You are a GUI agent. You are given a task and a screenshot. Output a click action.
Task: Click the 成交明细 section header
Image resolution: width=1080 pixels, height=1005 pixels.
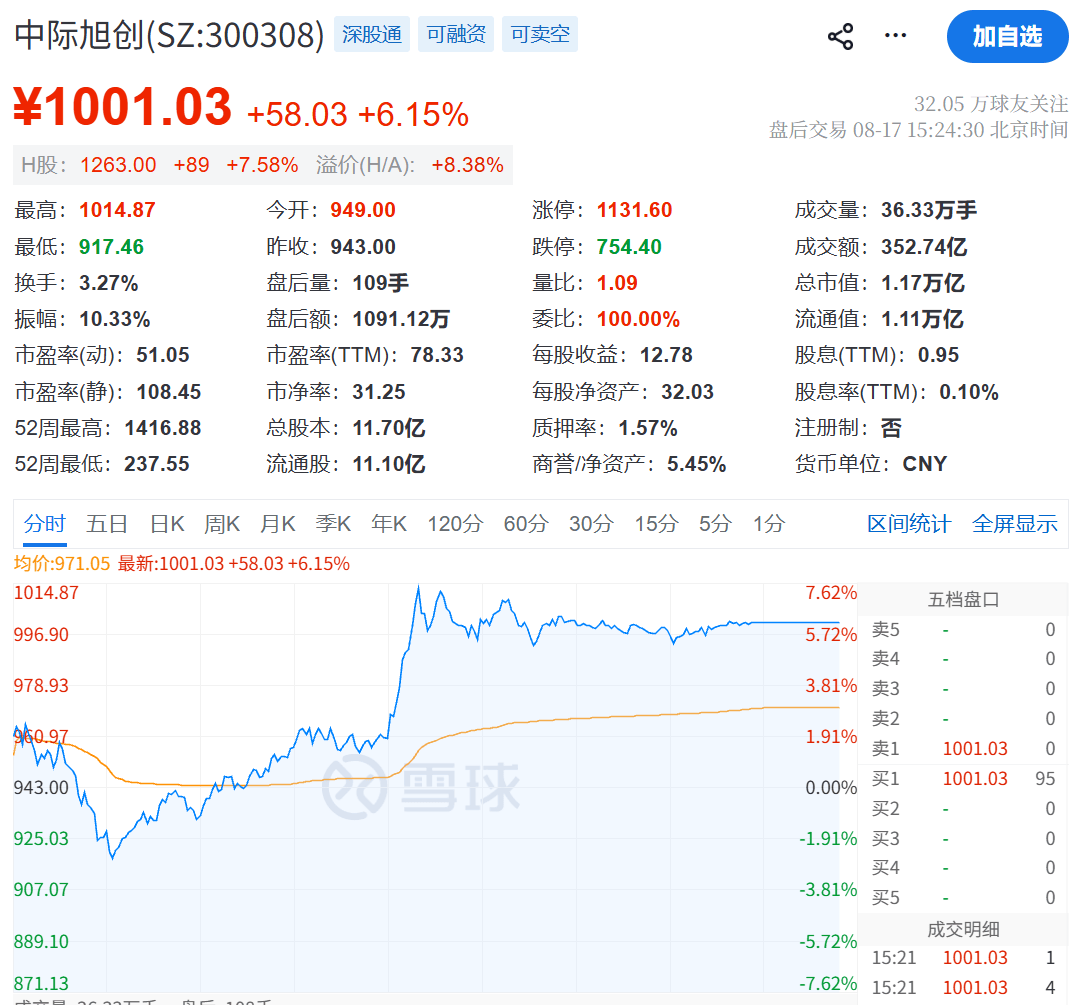(963, 930)
